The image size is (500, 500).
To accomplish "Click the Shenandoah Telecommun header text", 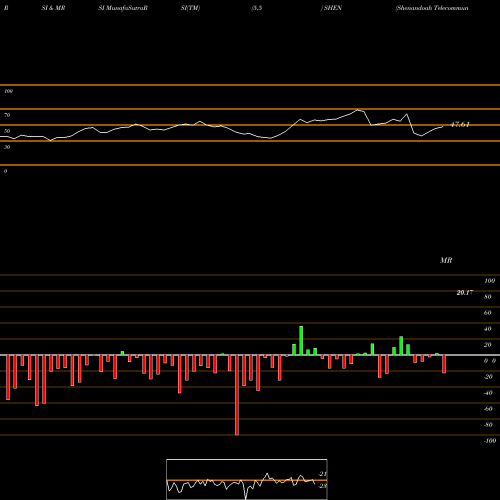I will [x=432, y=8].
